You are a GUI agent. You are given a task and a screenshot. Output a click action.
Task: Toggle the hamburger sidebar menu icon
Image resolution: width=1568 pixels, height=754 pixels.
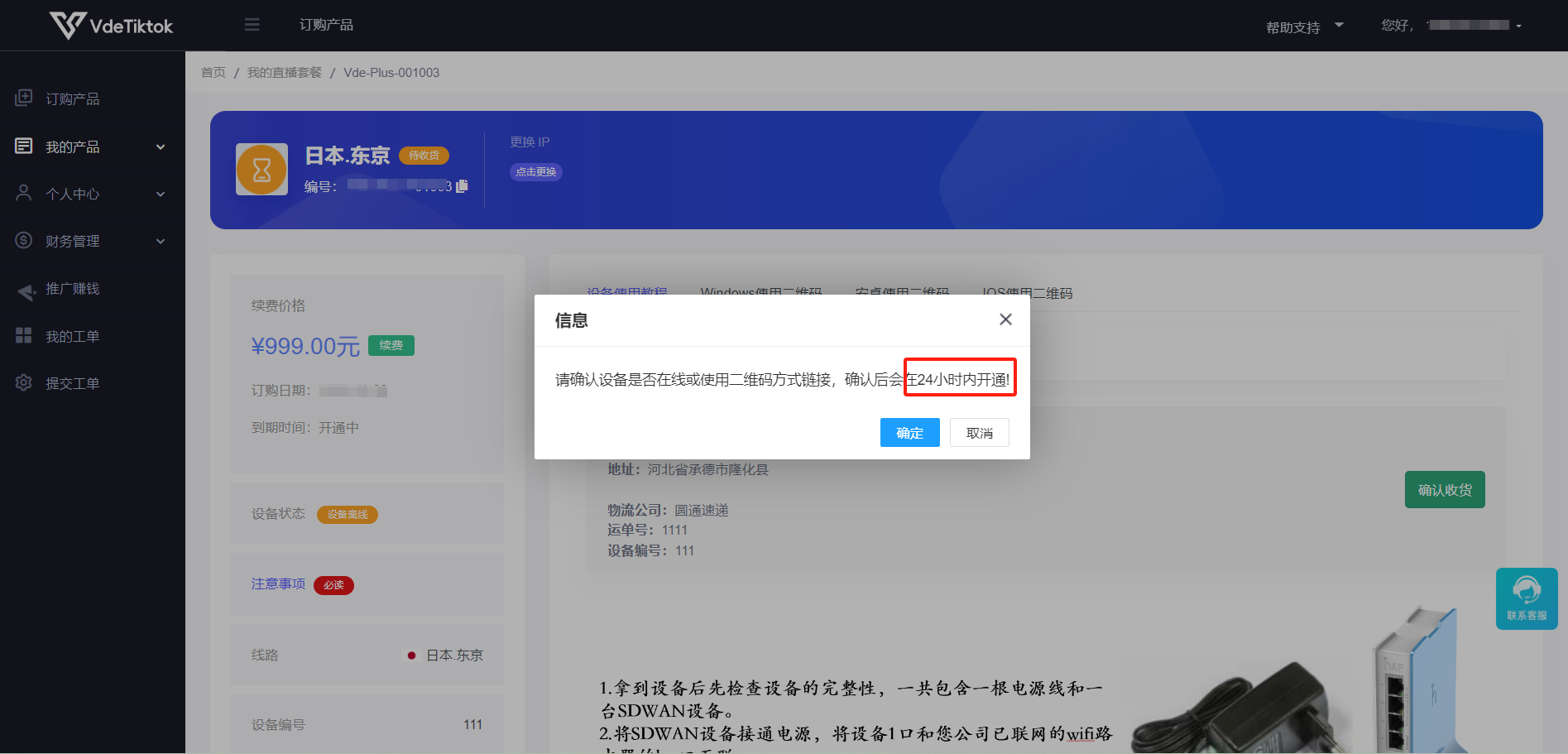pyautogui.click(x=252, y=25)
